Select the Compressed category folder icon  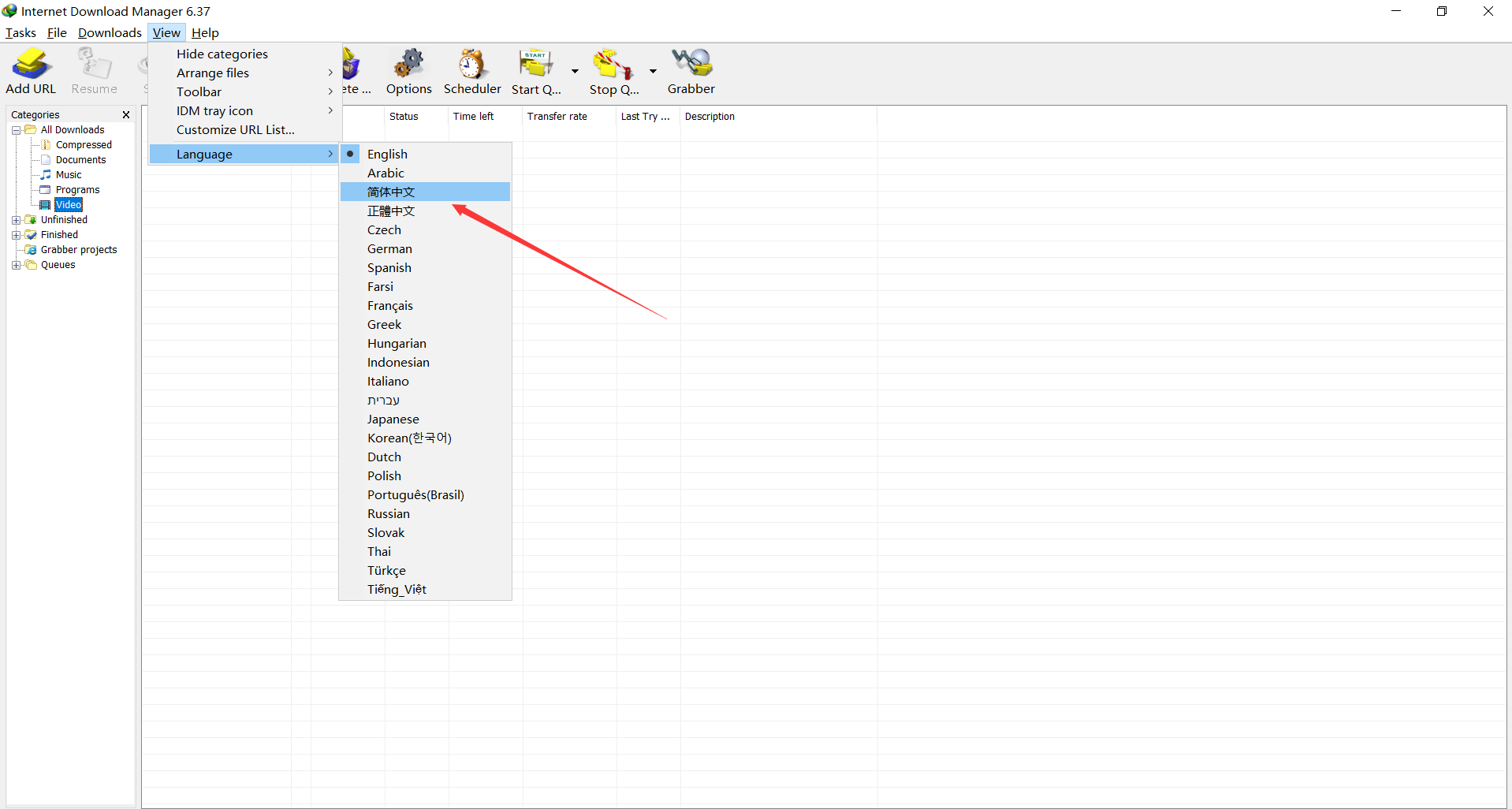point(46,145)
